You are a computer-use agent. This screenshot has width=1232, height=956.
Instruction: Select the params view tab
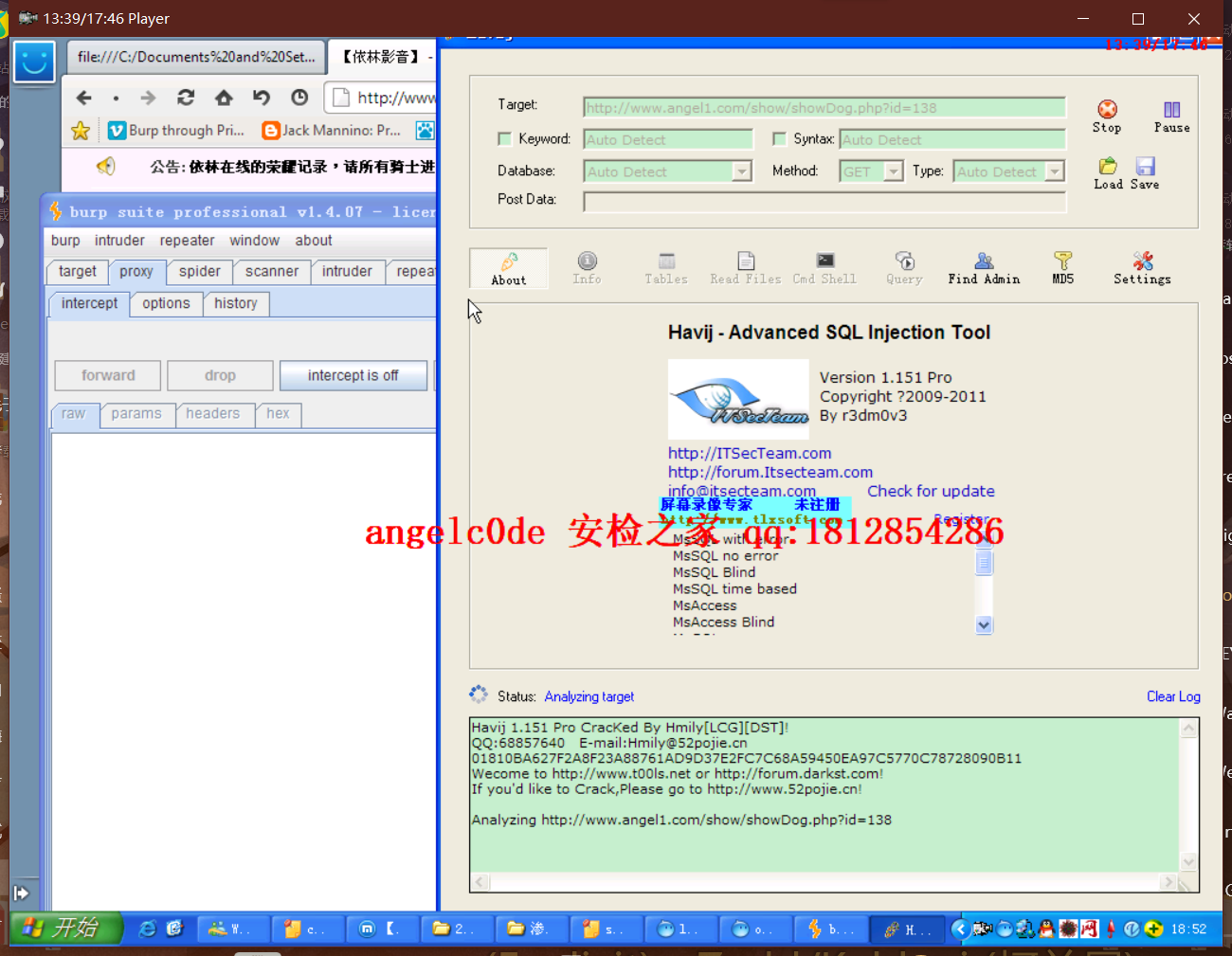[x=136, y=414]
